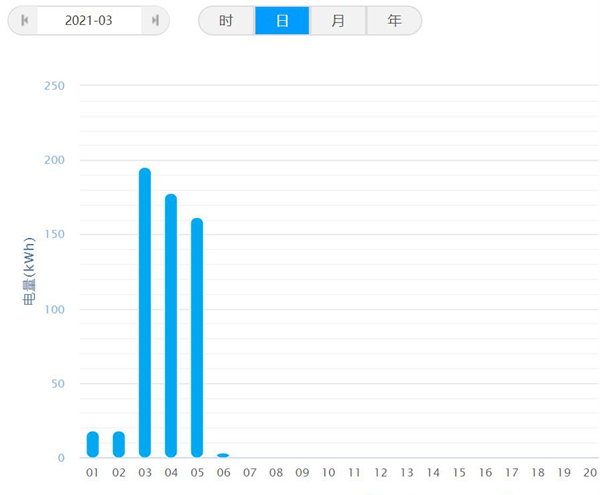Click the 250 y-axis label
The image size is (600, 495).
pyautogui.click(x=55, y=86)
